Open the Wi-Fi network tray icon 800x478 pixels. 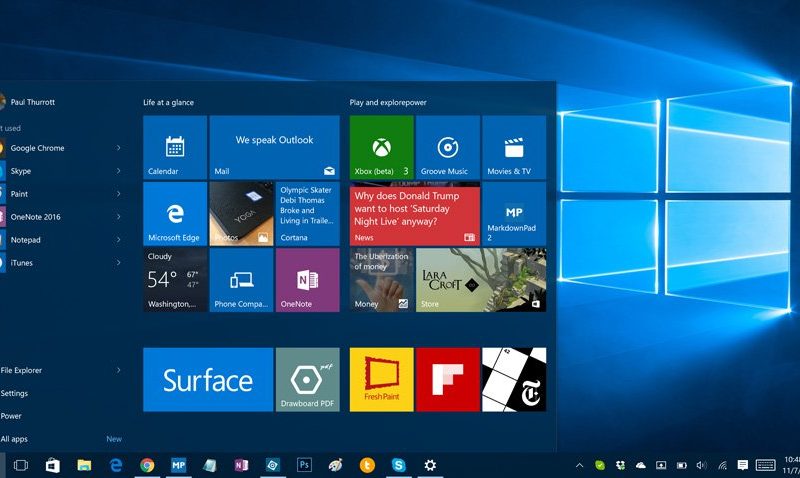pyautogui.click(x=722, y=465)
